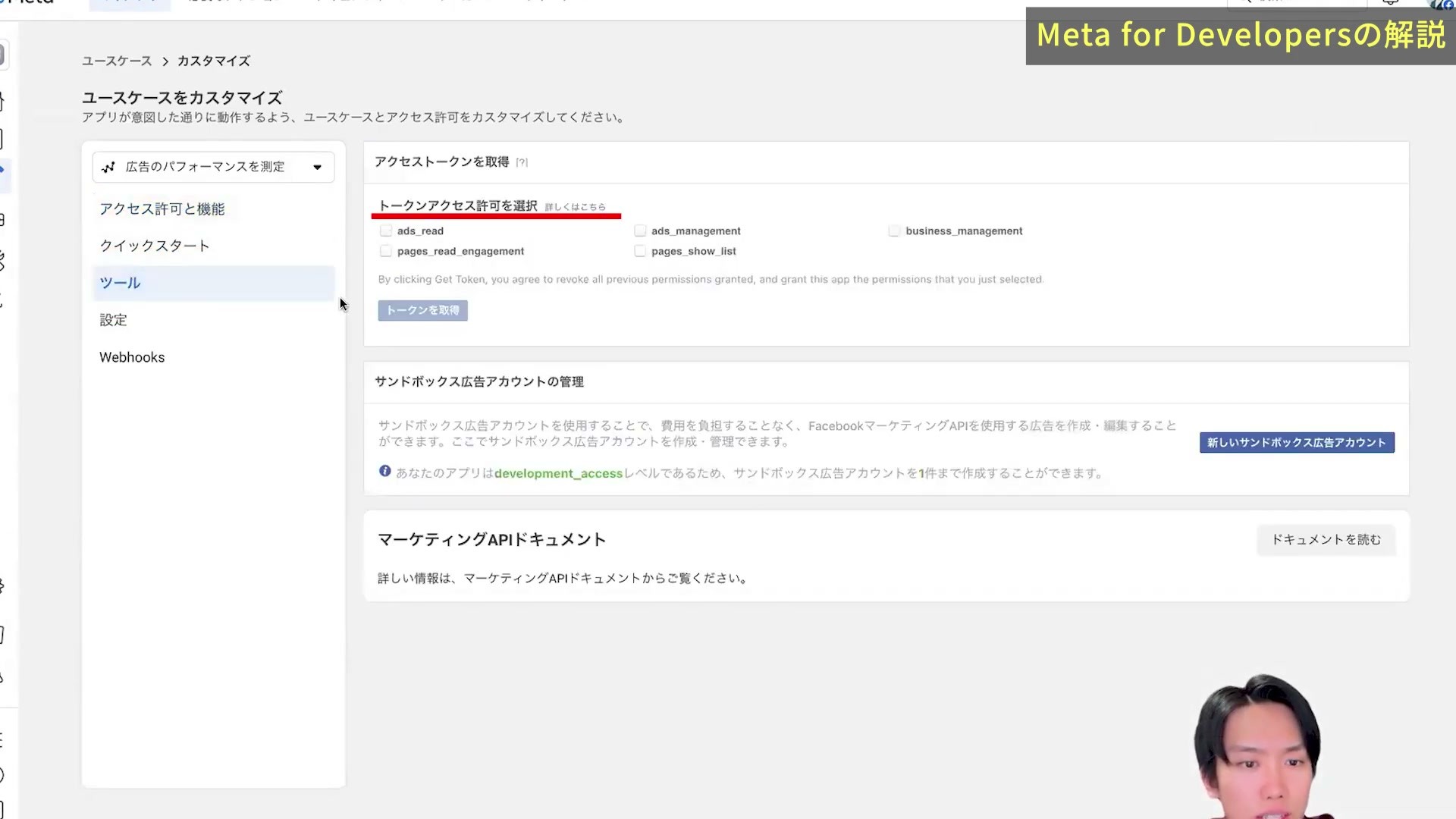The width and height of the screenshot is (1456, 819).
Task: Click the chart icon in the use case selector
Action: [x=108, y=167]
